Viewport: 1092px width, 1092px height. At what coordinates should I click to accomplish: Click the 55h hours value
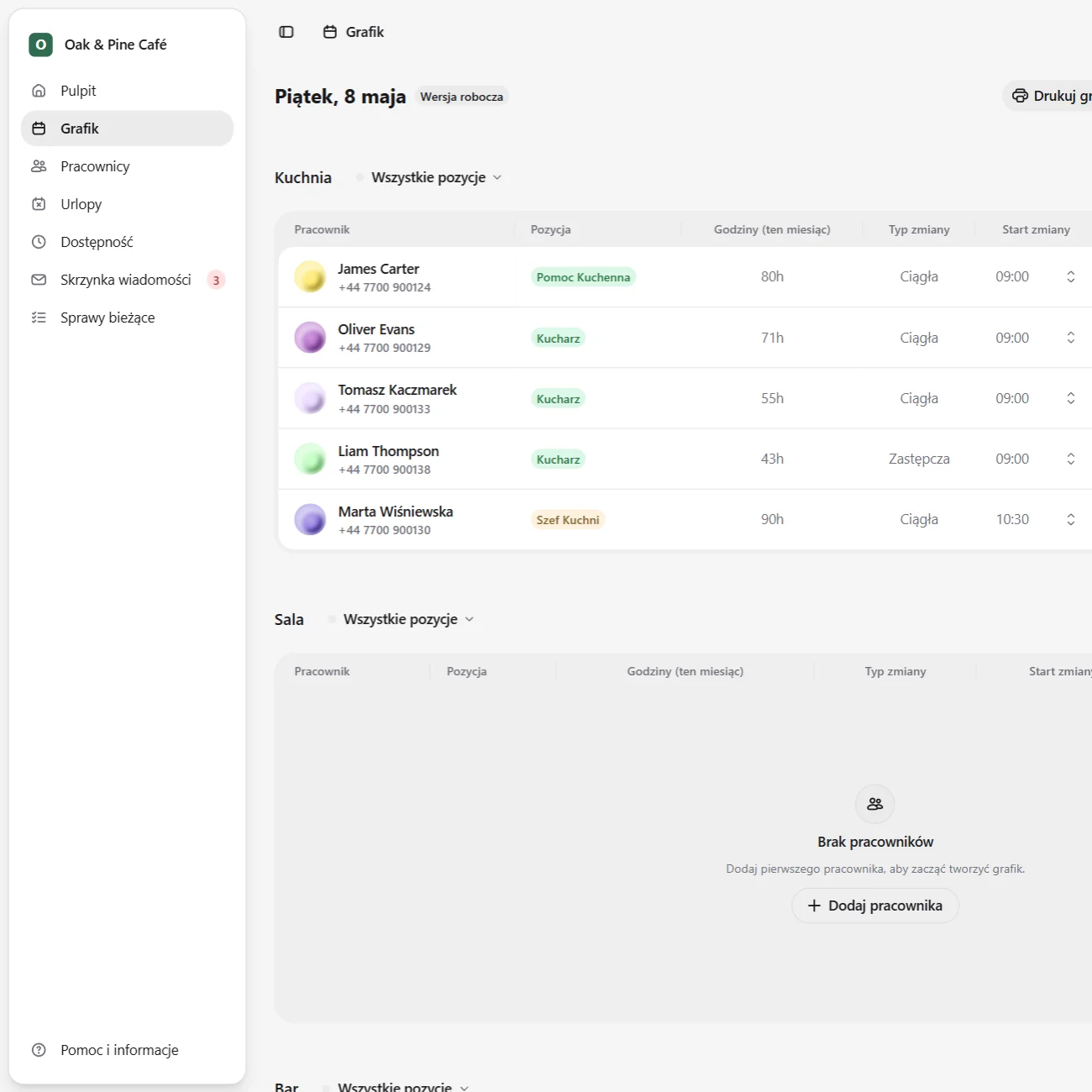[772, 398]
